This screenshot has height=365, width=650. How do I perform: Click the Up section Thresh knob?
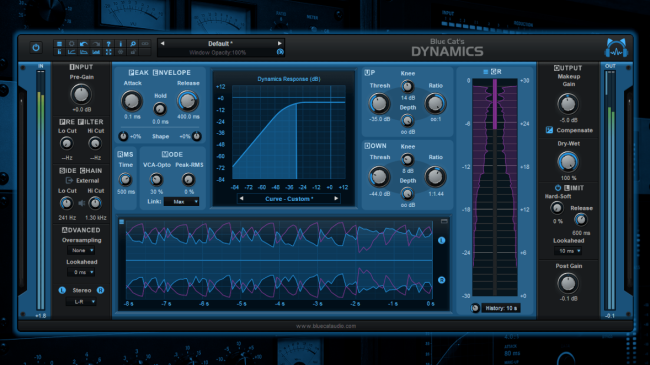click(x=379, y=104)
